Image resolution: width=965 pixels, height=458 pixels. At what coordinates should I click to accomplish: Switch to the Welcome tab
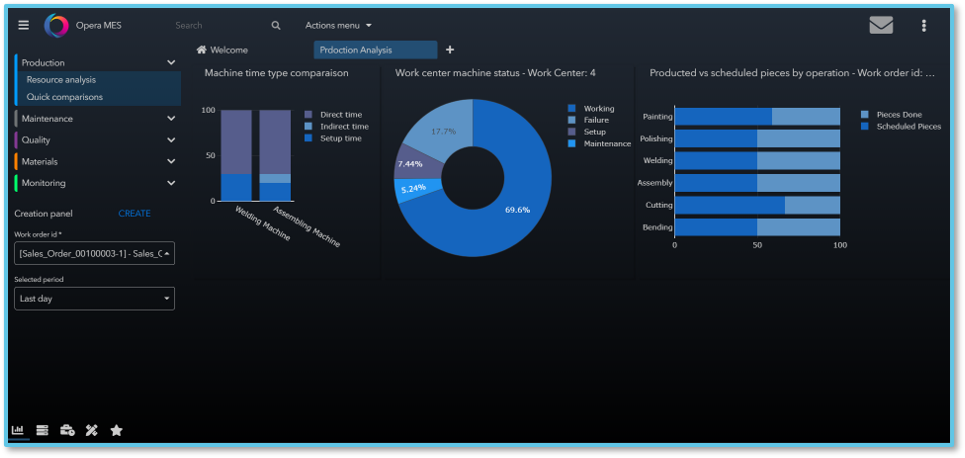[222, 50]
